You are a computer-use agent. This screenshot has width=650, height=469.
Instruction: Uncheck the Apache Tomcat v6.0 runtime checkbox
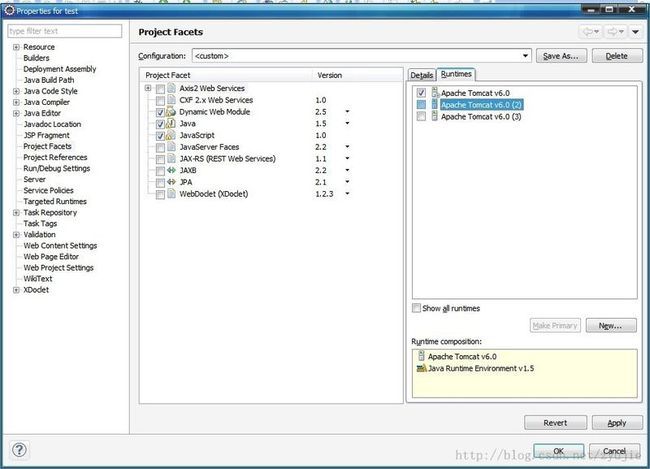click(421, 92)
